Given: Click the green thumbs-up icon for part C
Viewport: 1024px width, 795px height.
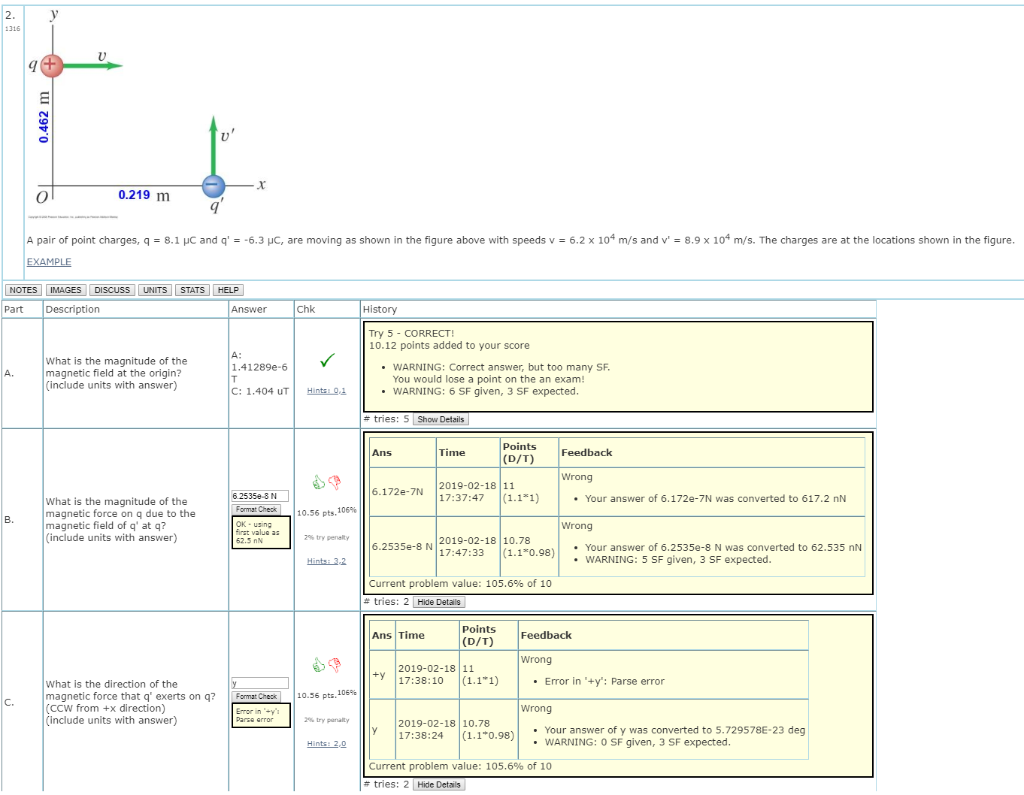Looking at the screenshot, I should point(319,665).
